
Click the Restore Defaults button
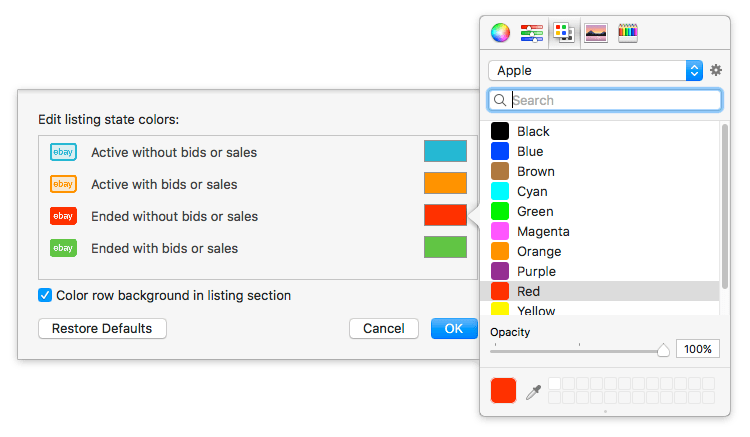tap(102, 328)
